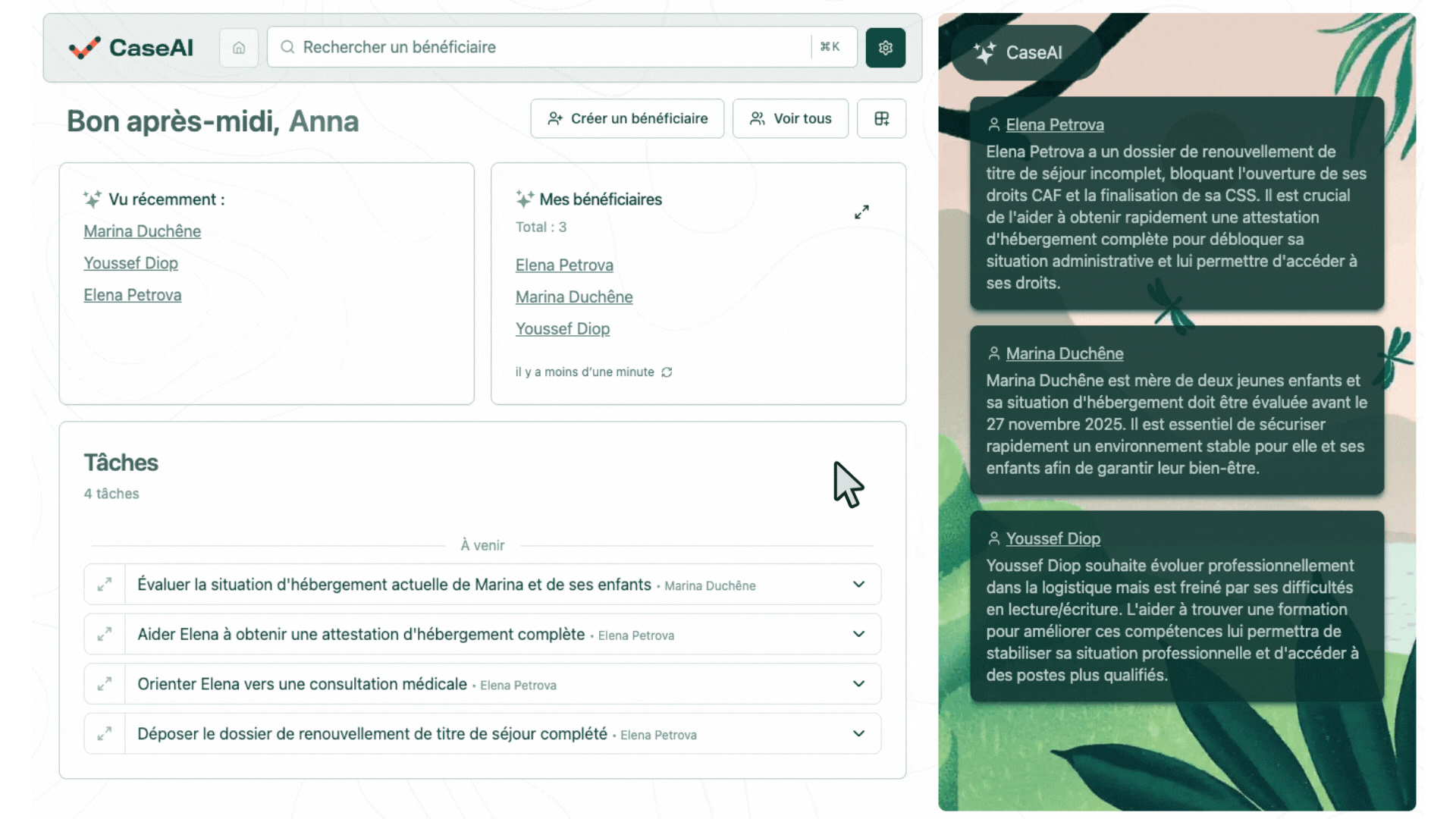Click the person icon beside Elena Petrova's summary card
Screen dimensions: 1456x819
[x=993, y=124]
